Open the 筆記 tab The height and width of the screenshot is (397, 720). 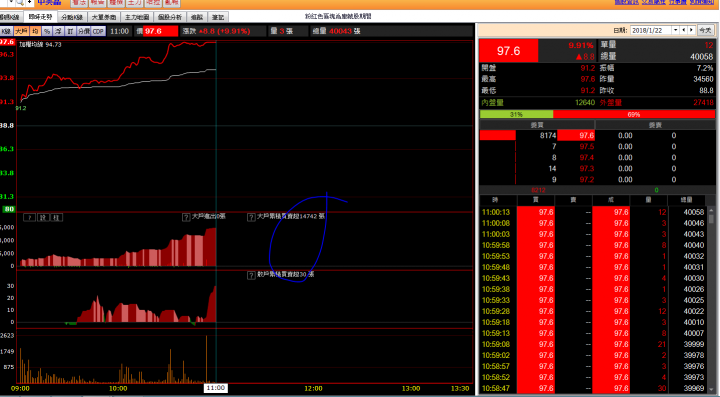pyautogui.click(x=218, y=17)
